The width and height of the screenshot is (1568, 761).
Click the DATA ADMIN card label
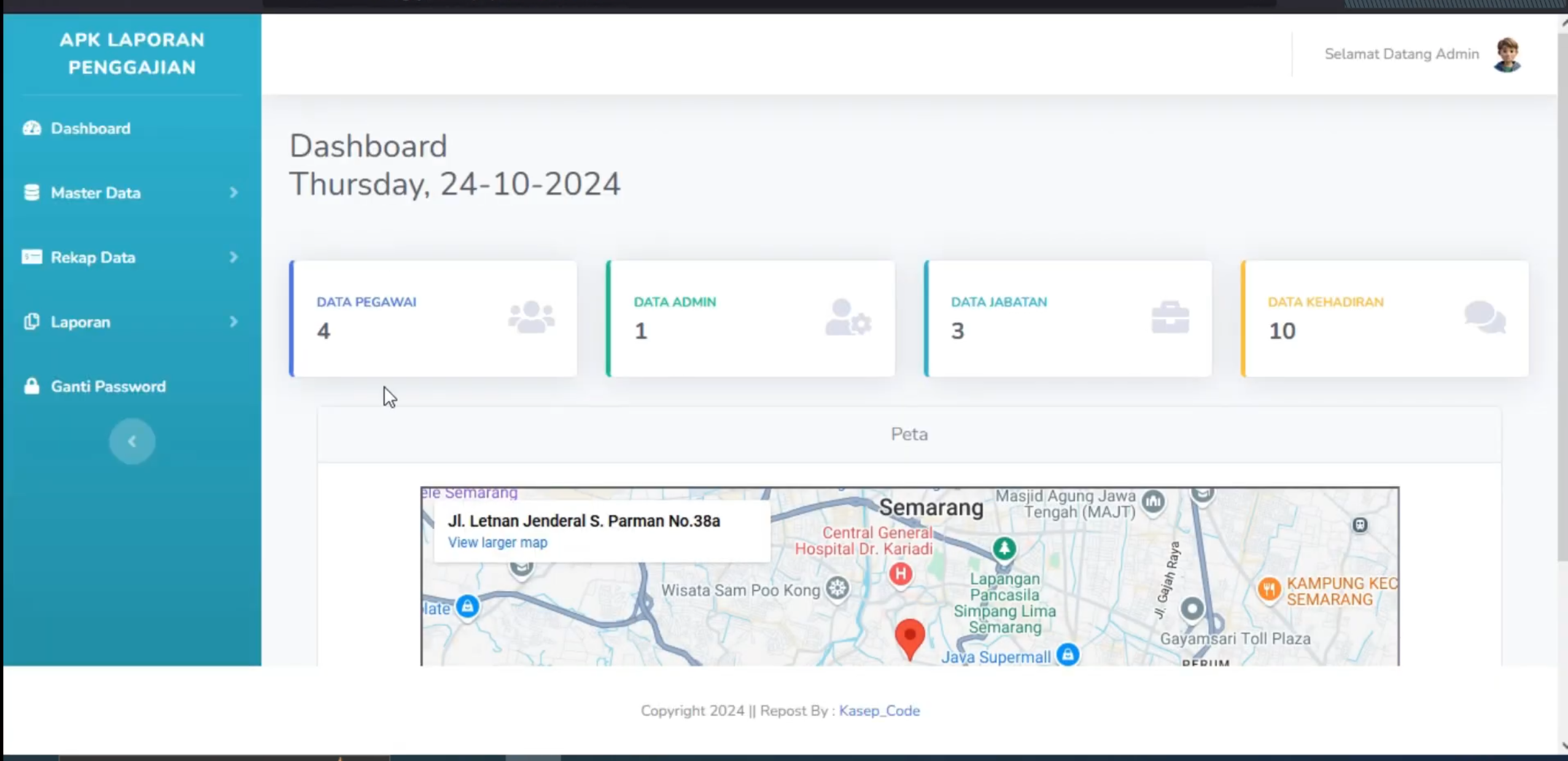(675, 302)
